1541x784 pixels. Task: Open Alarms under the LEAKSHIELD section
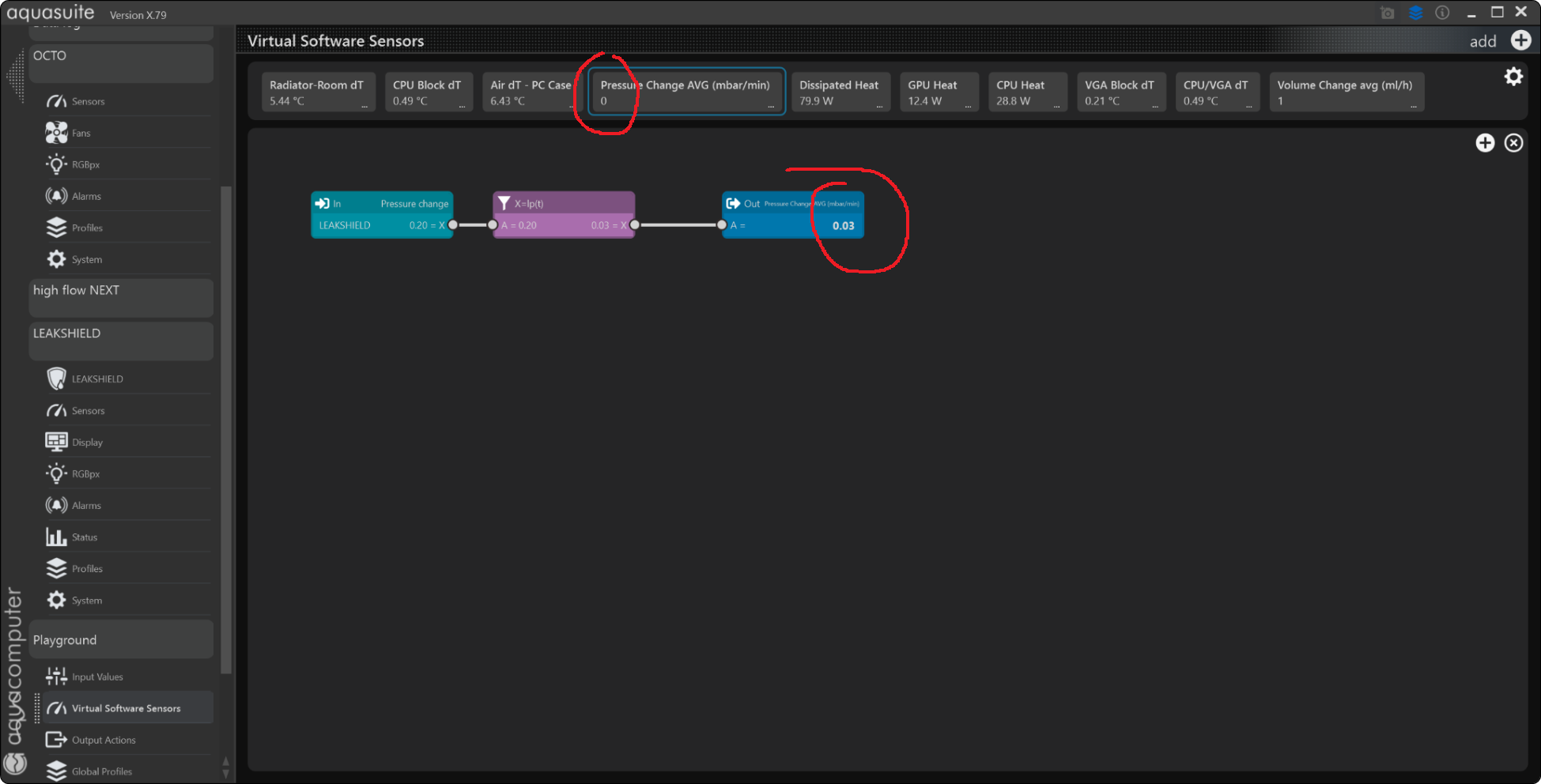[127, 505]
